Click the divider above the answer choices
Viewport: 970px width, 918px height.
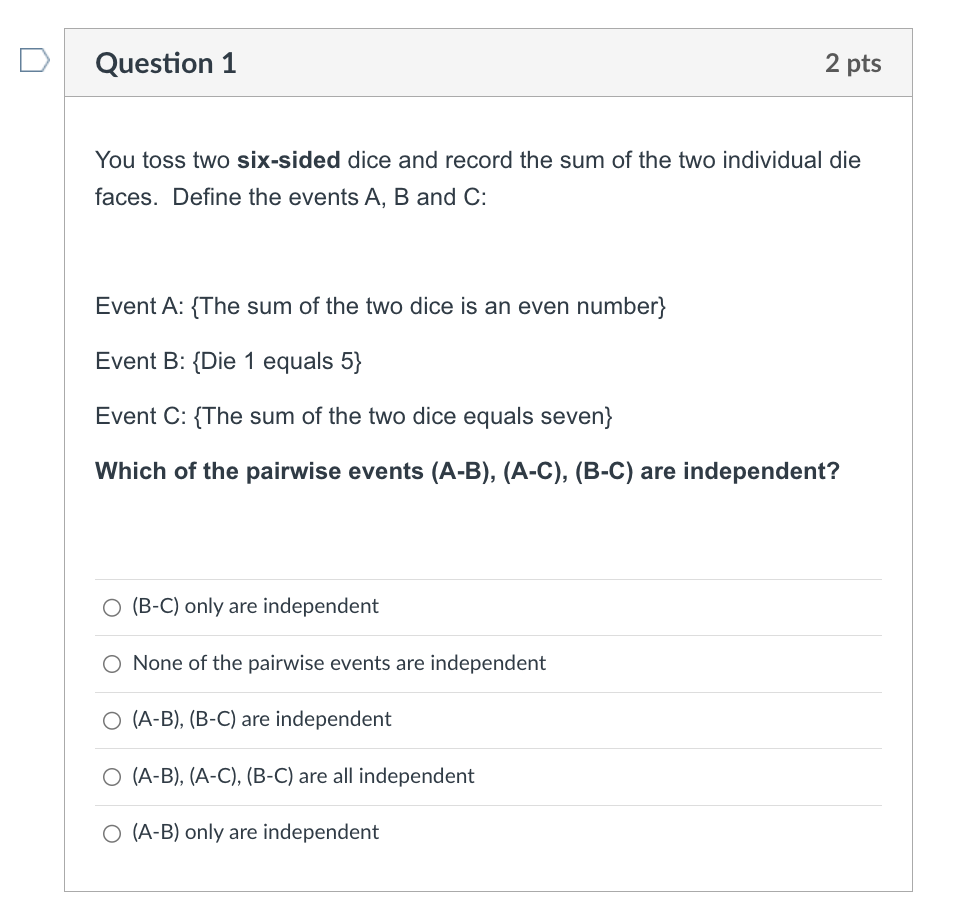[x=488, y=578]
